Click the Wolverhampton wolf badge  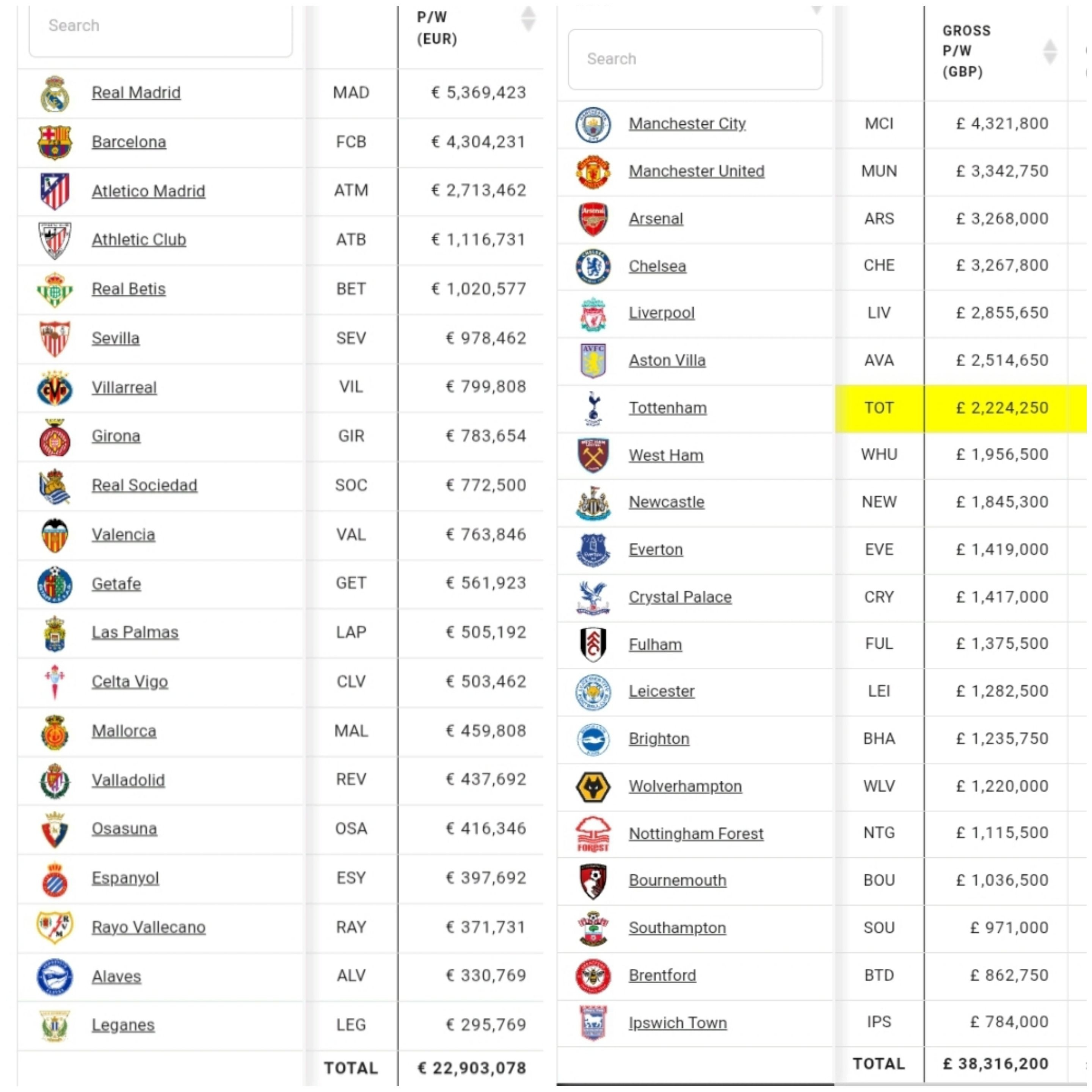click(593, 787)
